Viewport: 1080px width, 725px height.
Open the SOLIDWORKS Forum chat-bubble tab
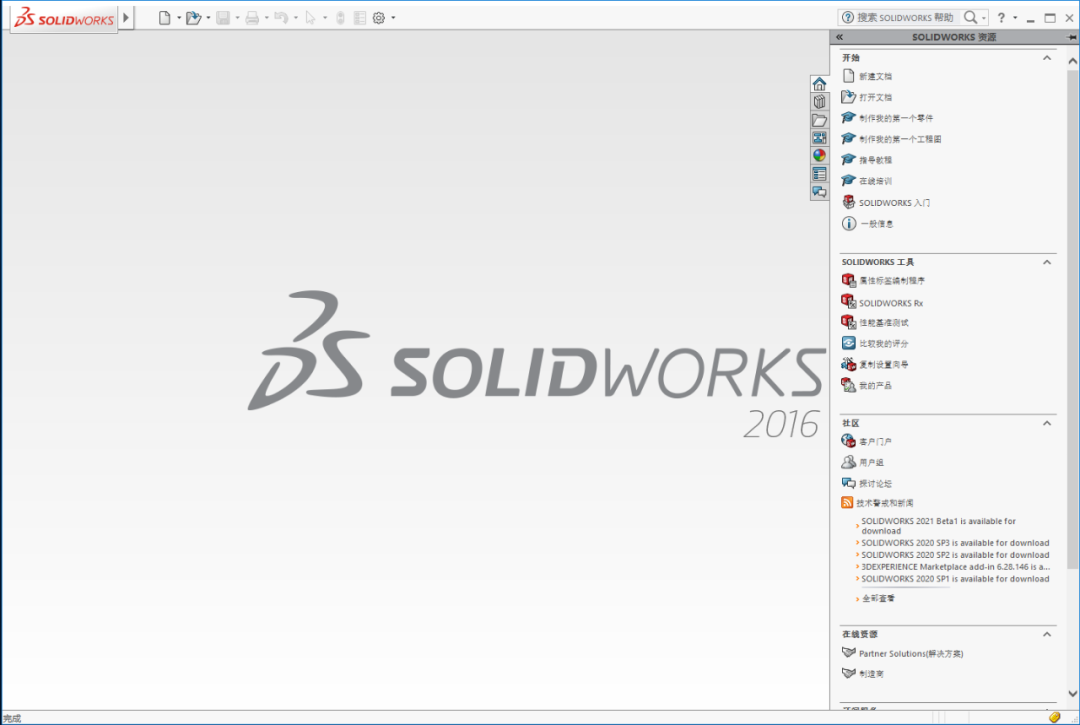point(819,192)
